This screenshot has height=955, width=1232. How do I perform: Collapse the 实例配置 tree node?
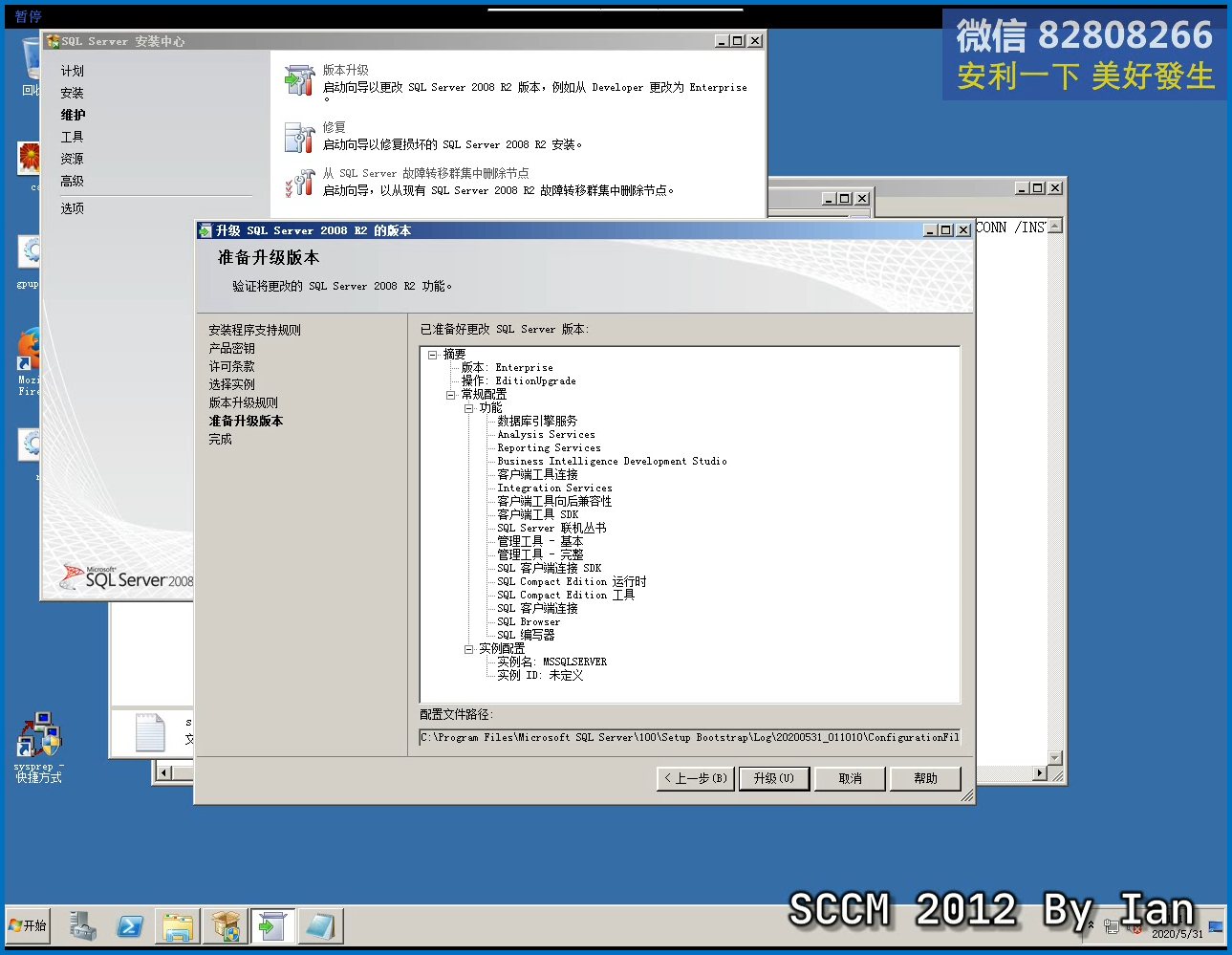pyautogui.click(x=469, y=649)
